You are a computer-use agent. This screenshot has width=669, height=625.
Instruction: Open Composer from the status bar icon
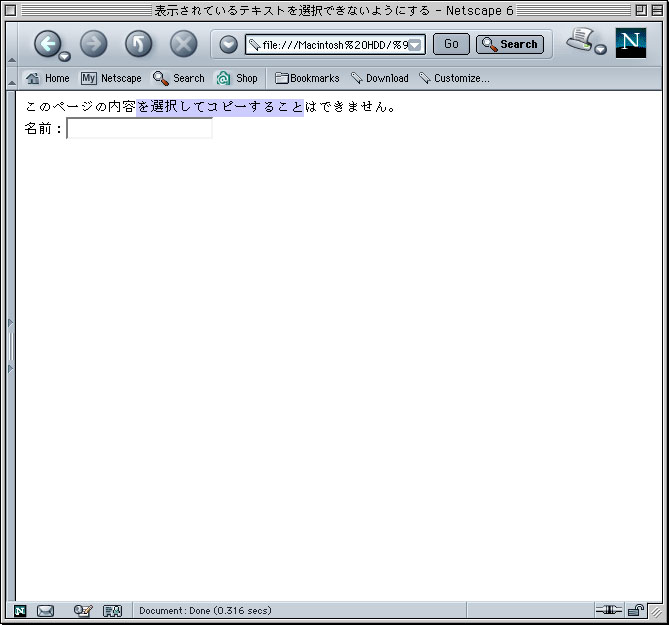pos(83,611)
